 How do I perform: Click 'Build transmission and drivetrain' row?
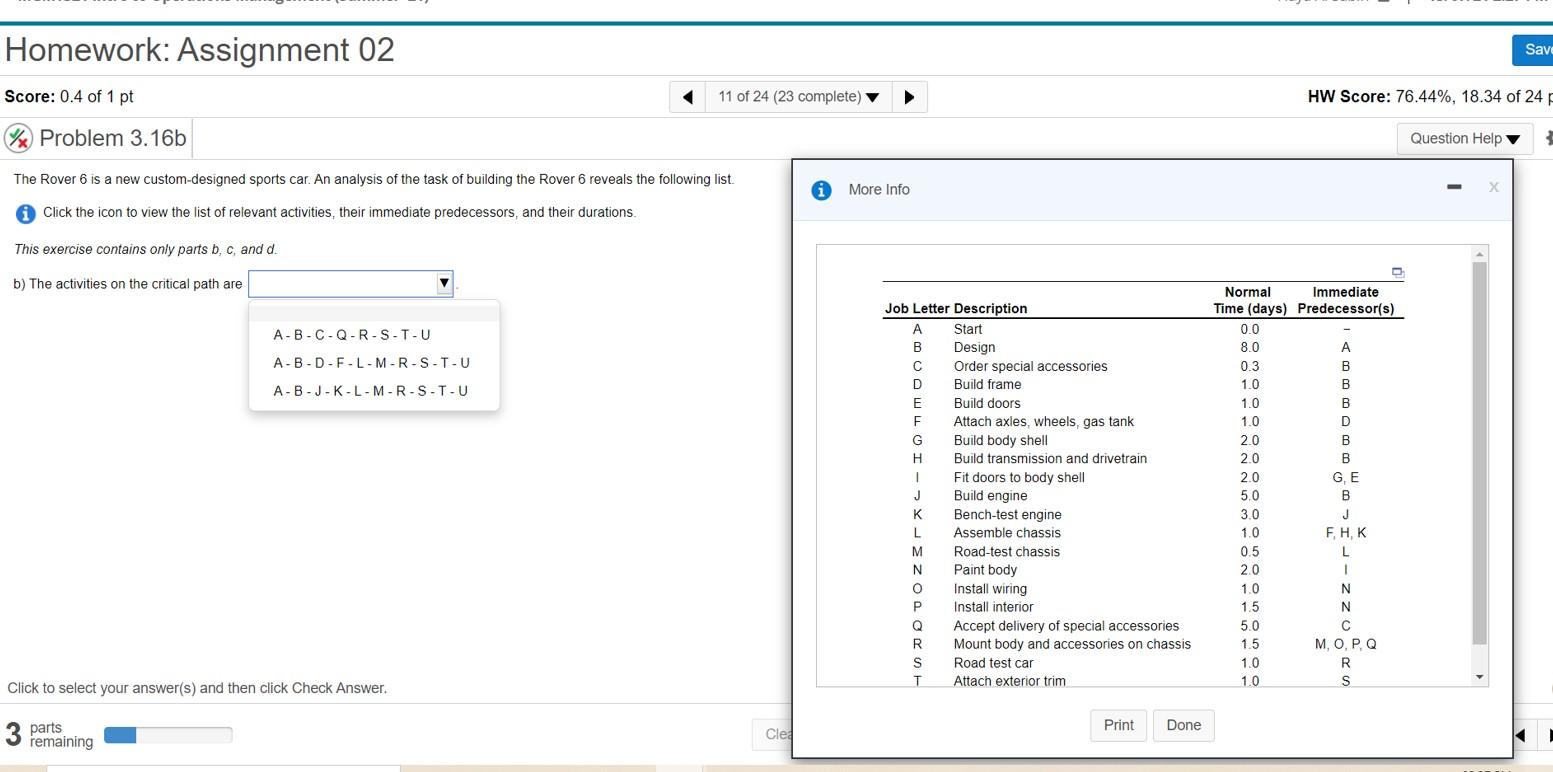(1050, 459)
